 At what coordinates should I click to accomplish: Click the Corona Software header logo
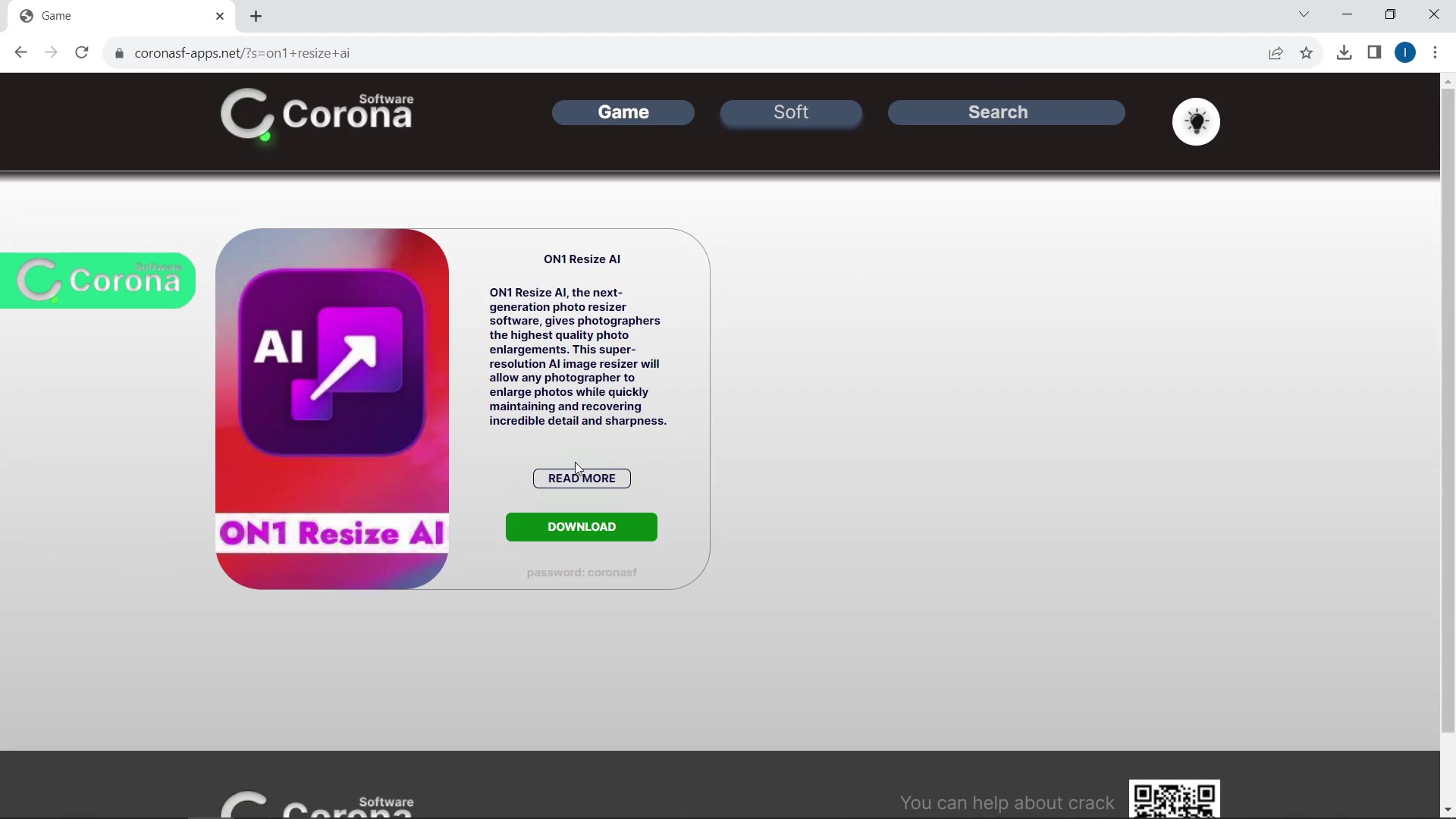318,115
